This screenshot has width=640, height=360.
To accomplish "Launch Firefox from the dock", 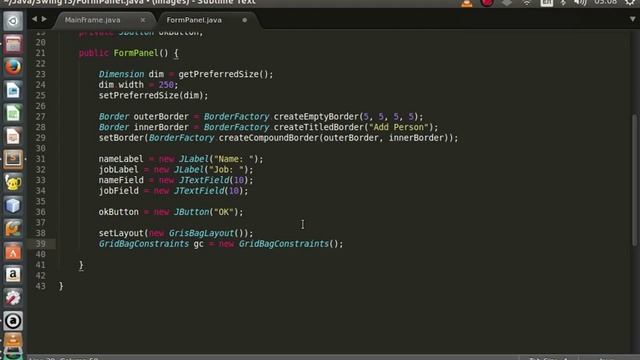I will [13, 67].
